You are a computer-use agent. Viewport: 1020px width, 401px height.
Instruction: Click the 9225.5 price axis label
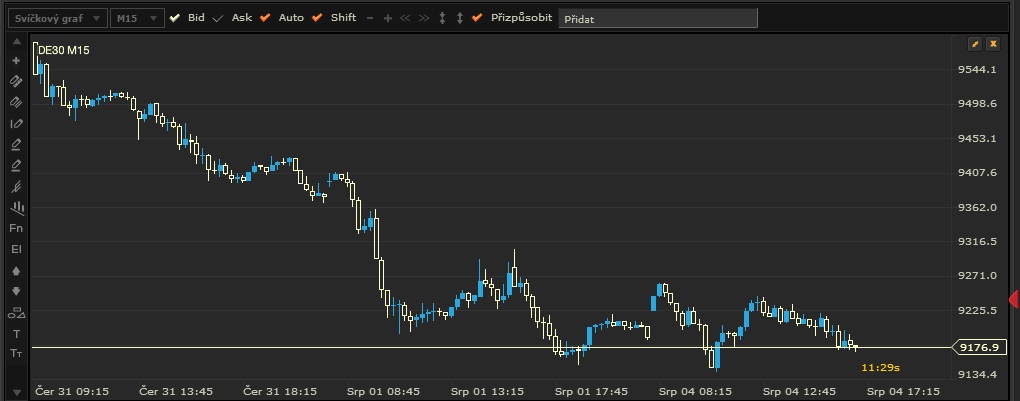coord(977,310)
